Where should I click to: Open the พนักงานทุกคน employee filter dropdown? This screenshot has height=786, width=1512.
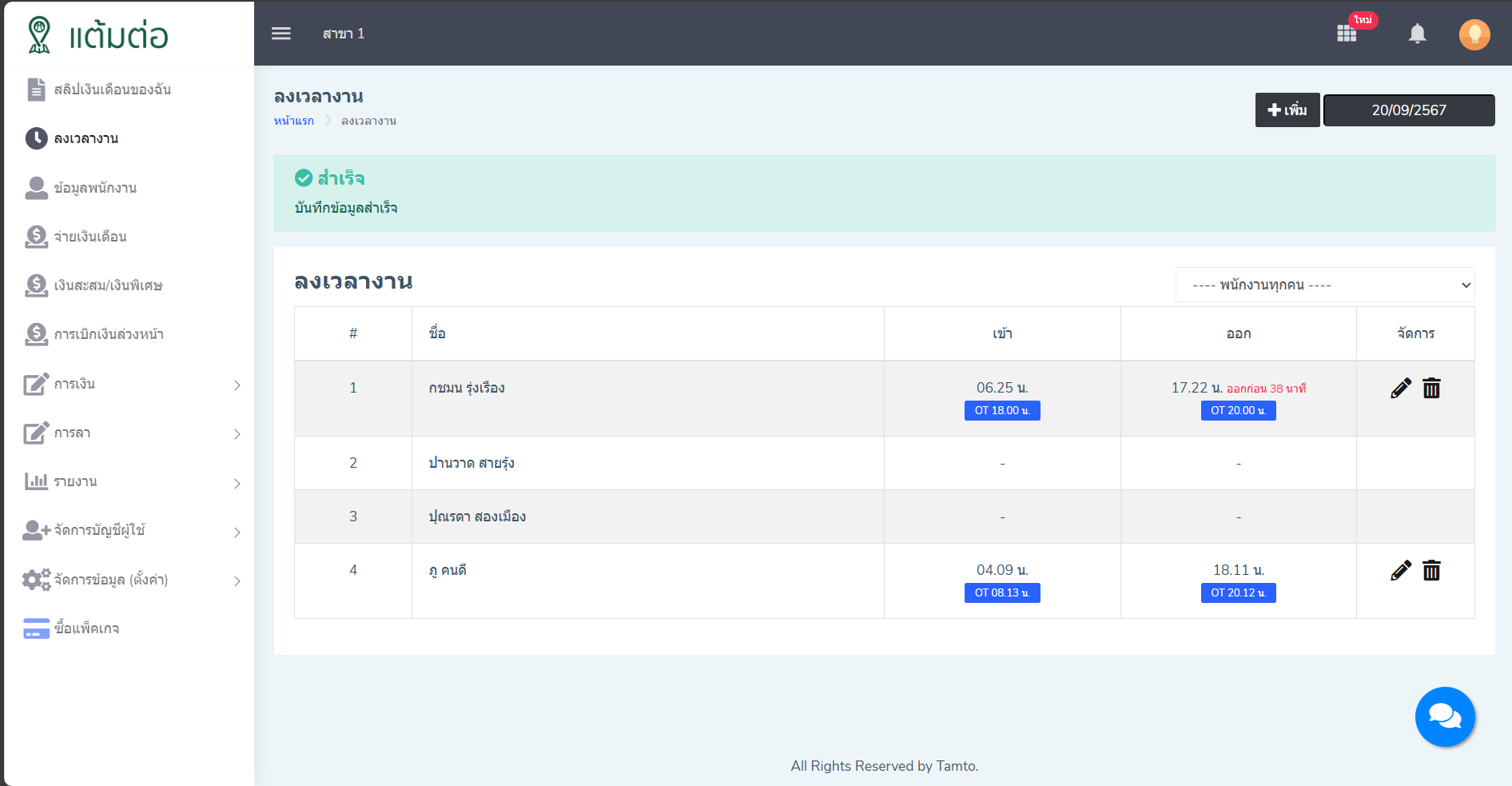(1324, 285)
